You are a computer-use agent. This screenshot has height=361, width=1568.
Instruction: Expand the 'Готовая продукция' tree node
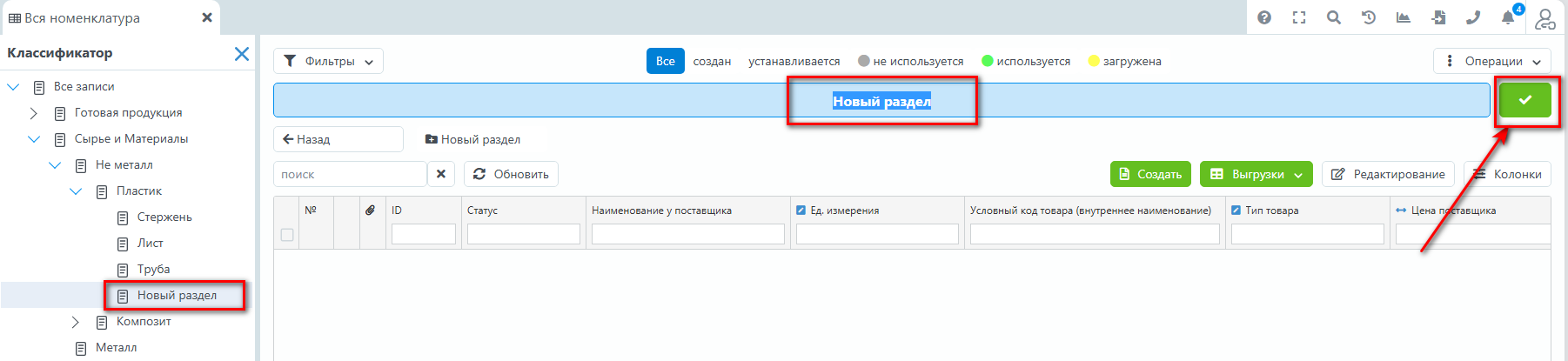[x=33, y=113]
